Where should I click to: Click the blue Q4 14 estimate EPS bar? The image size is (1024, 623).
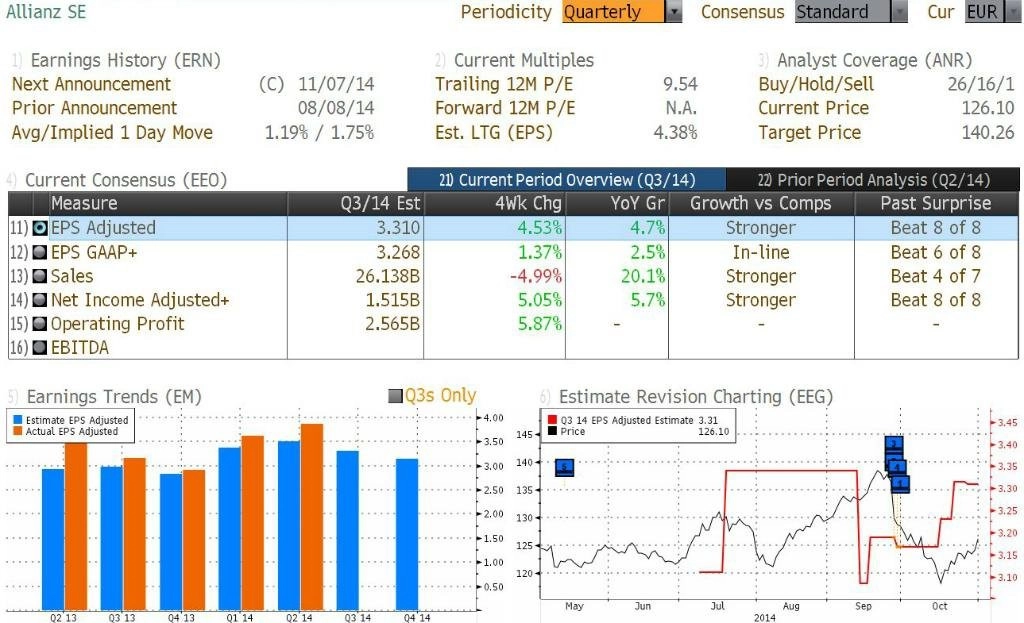tap(407, 535)
